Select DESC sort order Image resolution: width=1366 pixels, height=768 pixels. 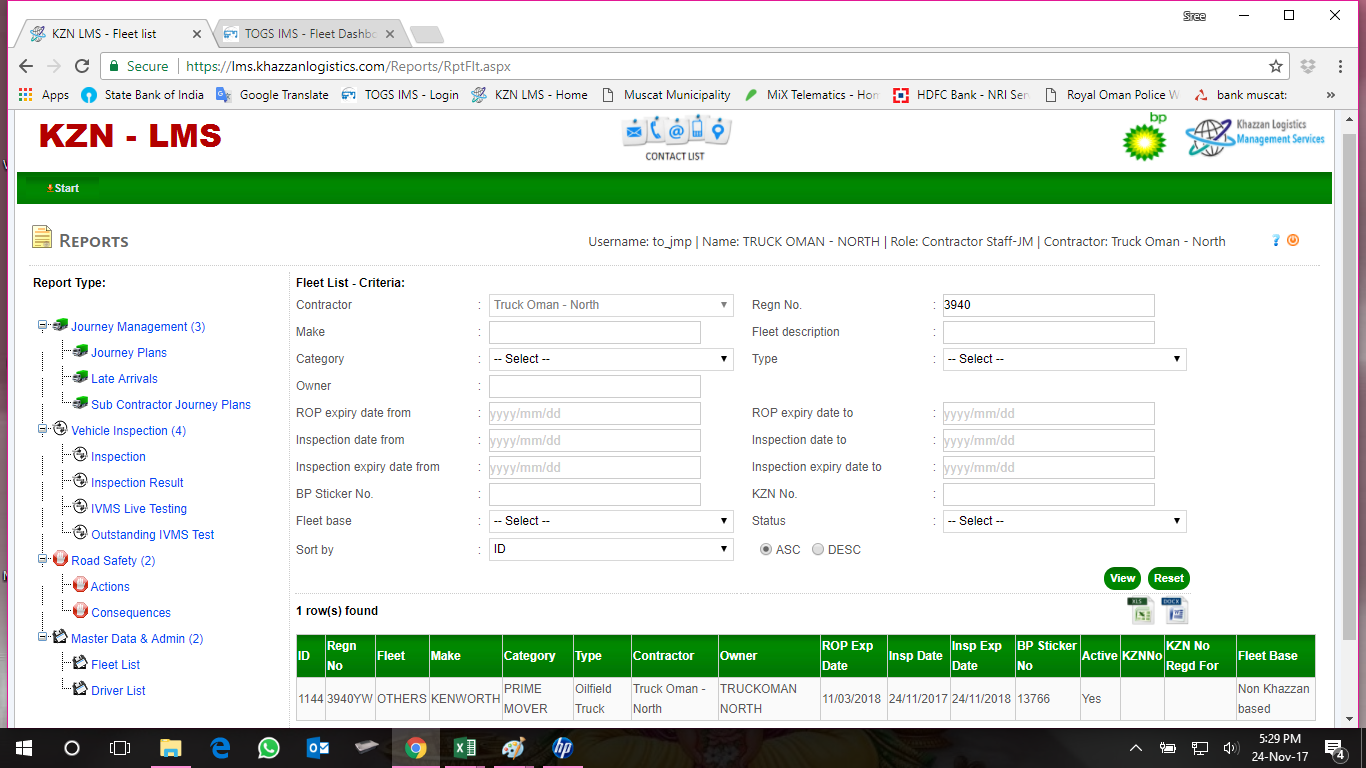818,549
